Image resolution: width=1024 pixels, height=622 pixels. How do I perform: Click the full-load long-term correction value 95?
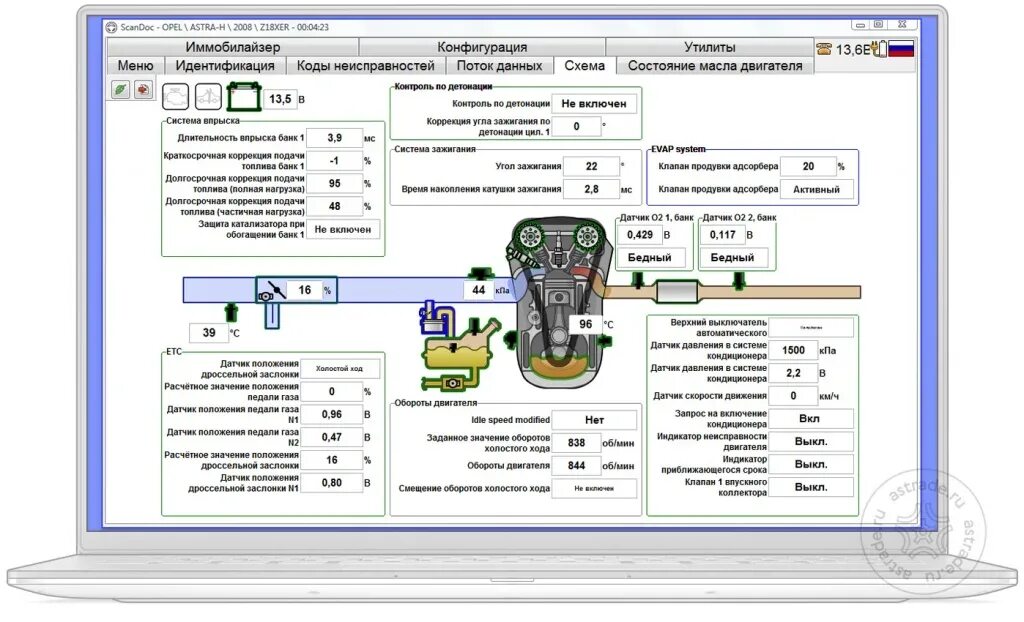[x=334, y=184]
